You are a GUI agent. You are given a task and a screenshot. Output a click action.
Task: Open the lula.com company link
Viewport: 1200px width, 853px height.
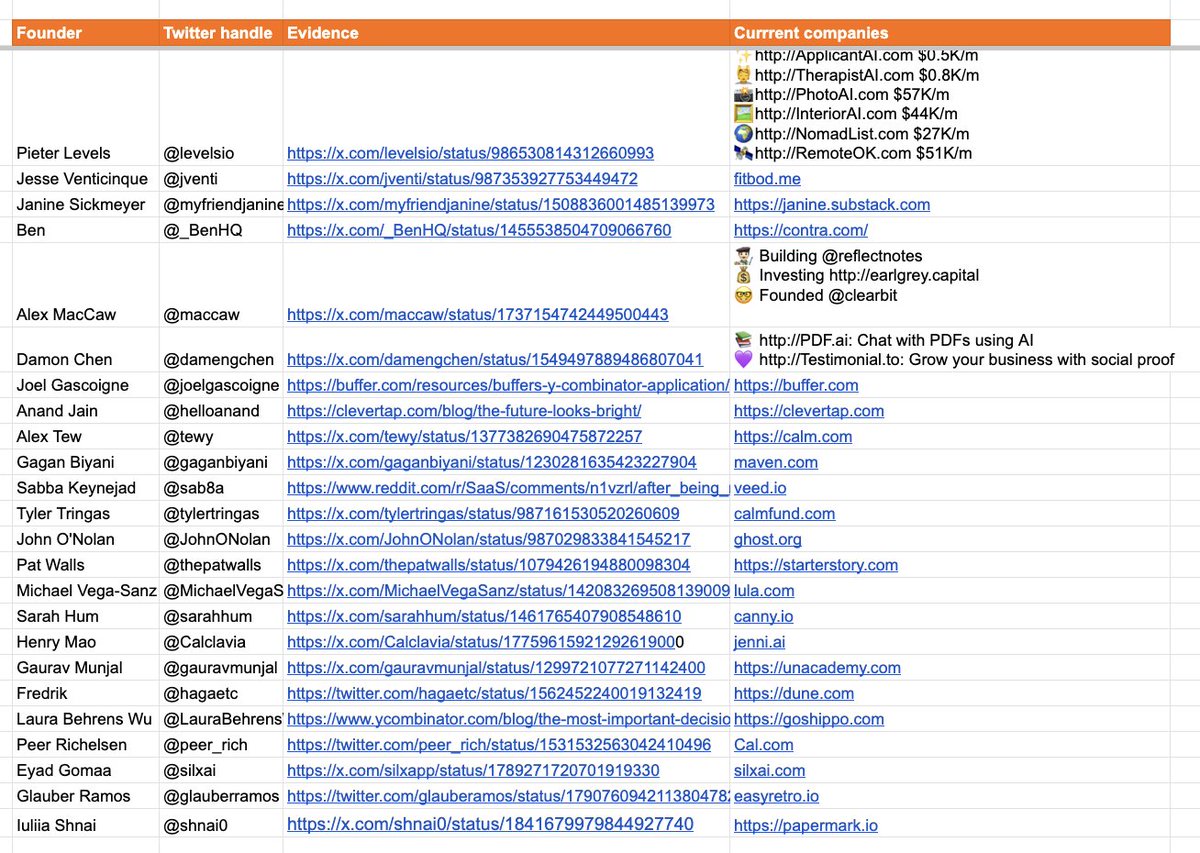(764, 591)
